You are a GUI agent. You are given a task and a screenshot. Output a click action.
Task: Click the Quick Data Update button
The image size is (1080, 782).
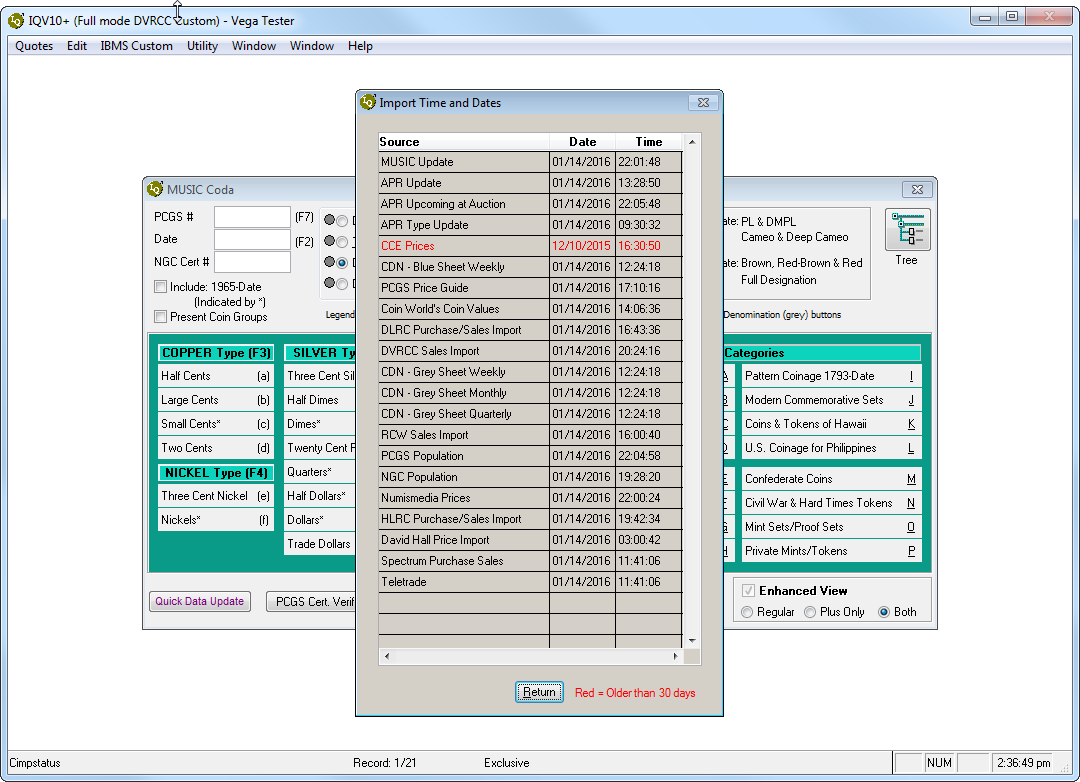pos(199,601)
